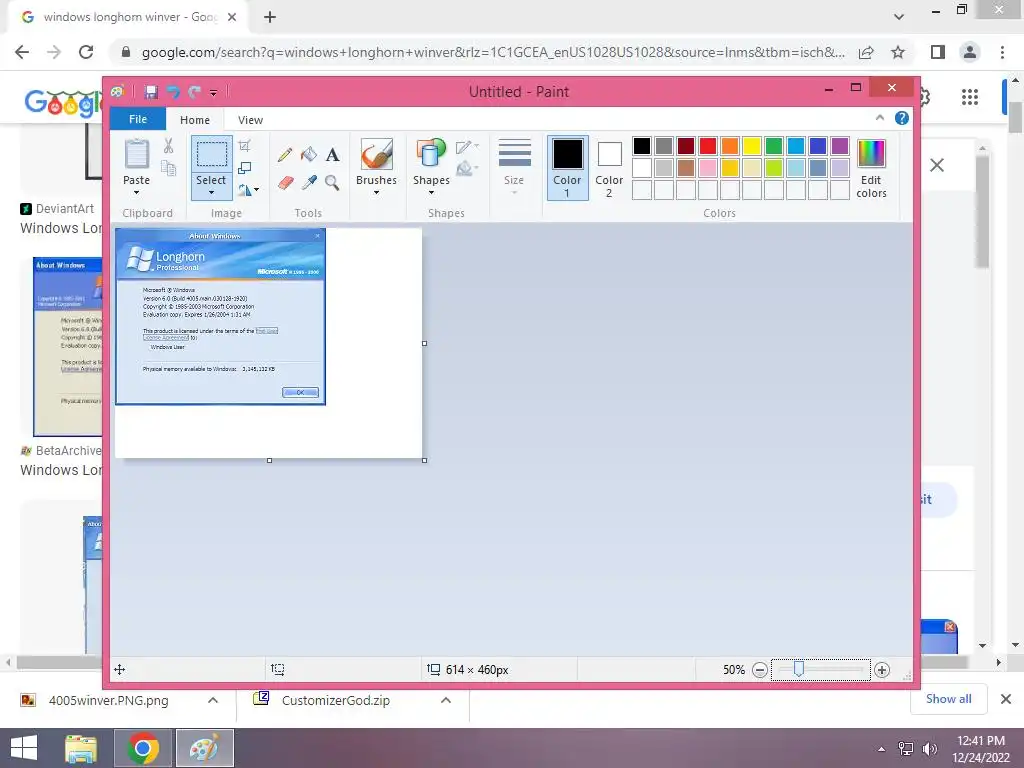Open Edit colors dialog
This screenshot has width=1024, height=768.
pyautogui.click(x=871, y=168)
